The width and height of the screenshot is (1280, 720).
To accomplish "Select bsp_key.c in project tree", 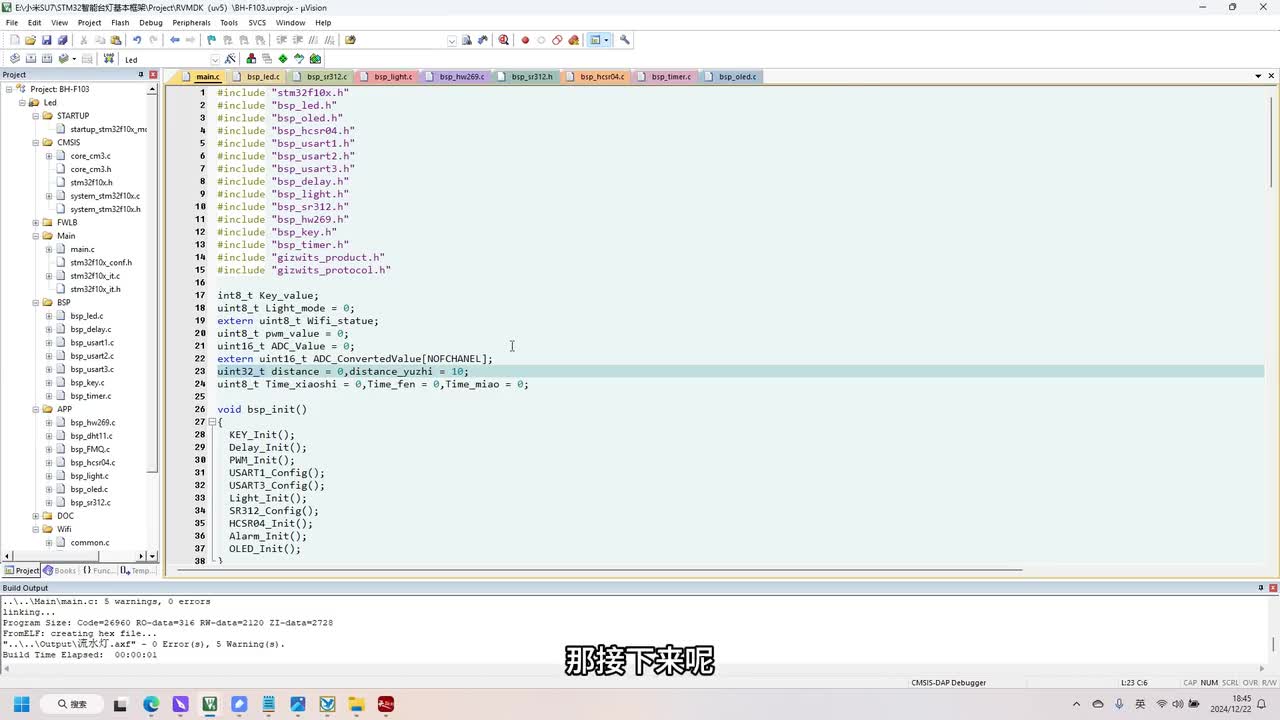I will click(87, 382).
